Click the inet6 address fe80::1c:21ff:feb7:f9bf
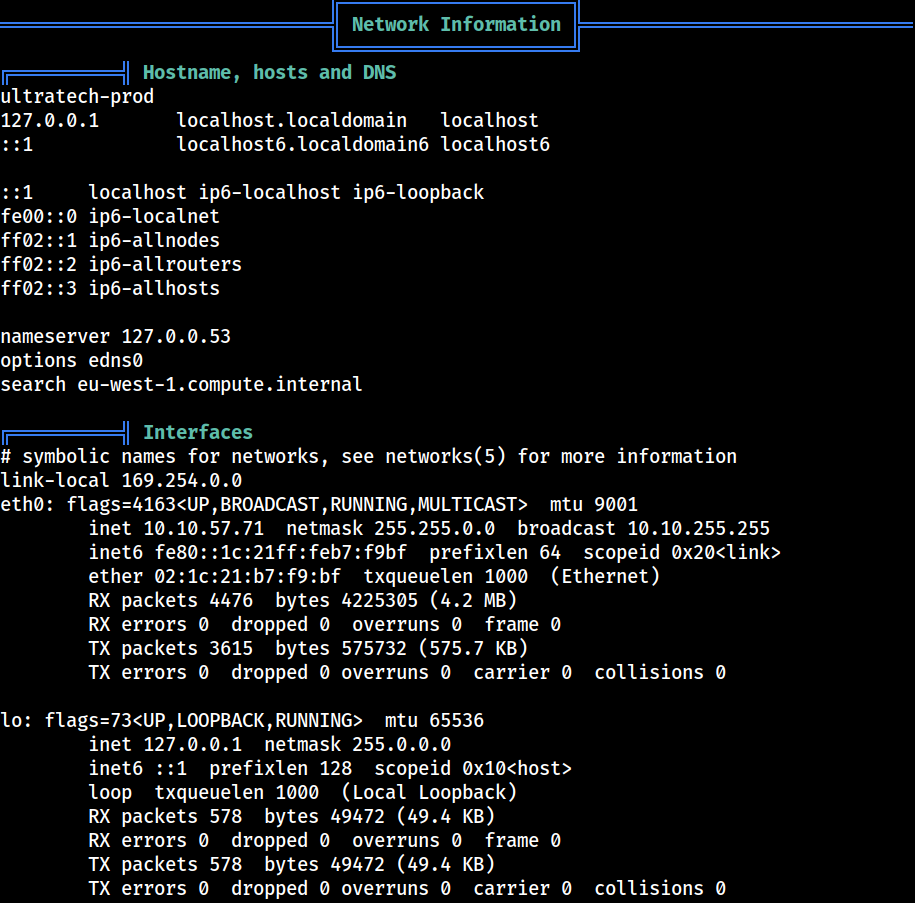The height and width of the screenshot is (903, 915). (280, 552)
